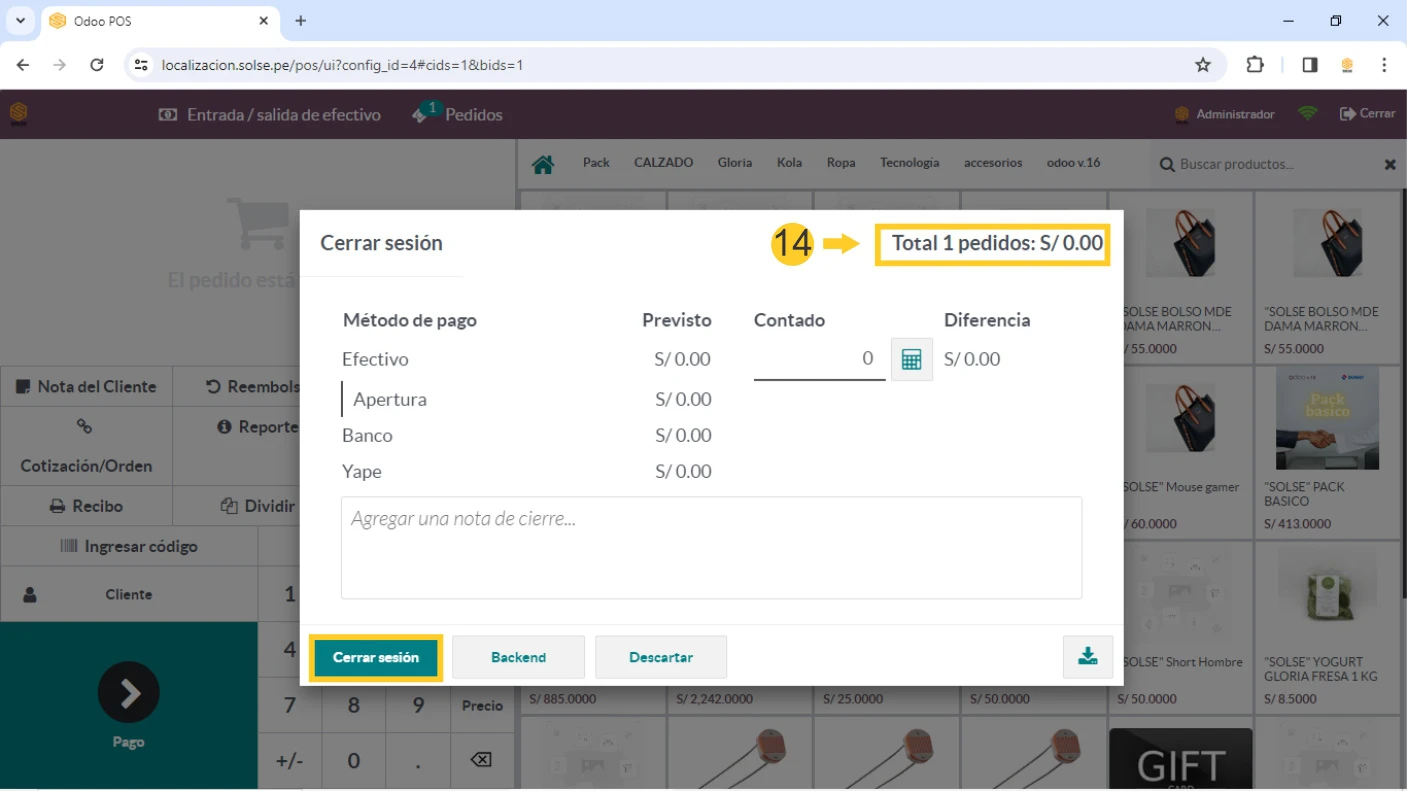
Task: Clear the product search with the X icon
Action: point(1389,164)
